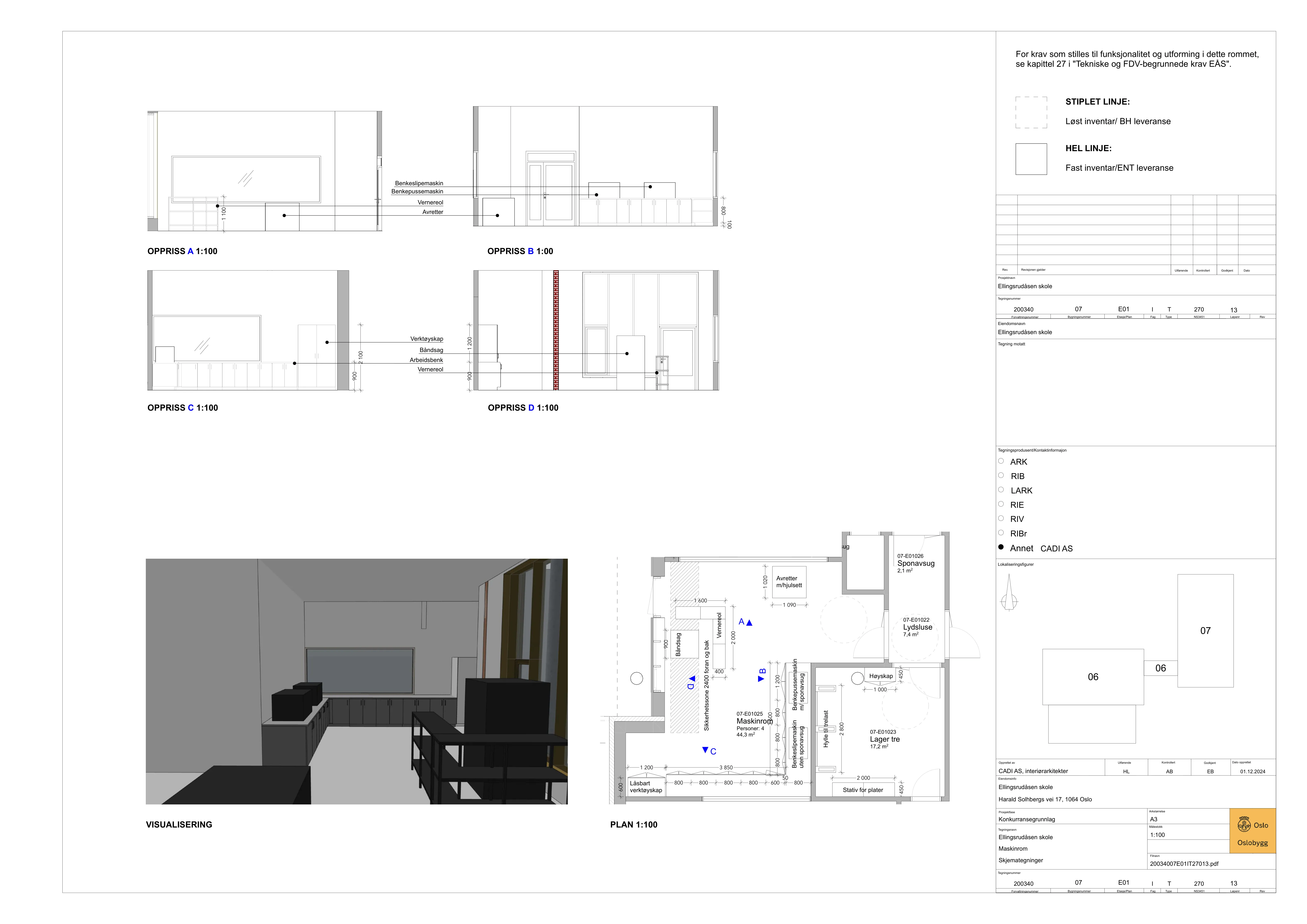Select the RIE radio circle
The width and height of the screenshot is (1307, 924).
coord(1001,504)
